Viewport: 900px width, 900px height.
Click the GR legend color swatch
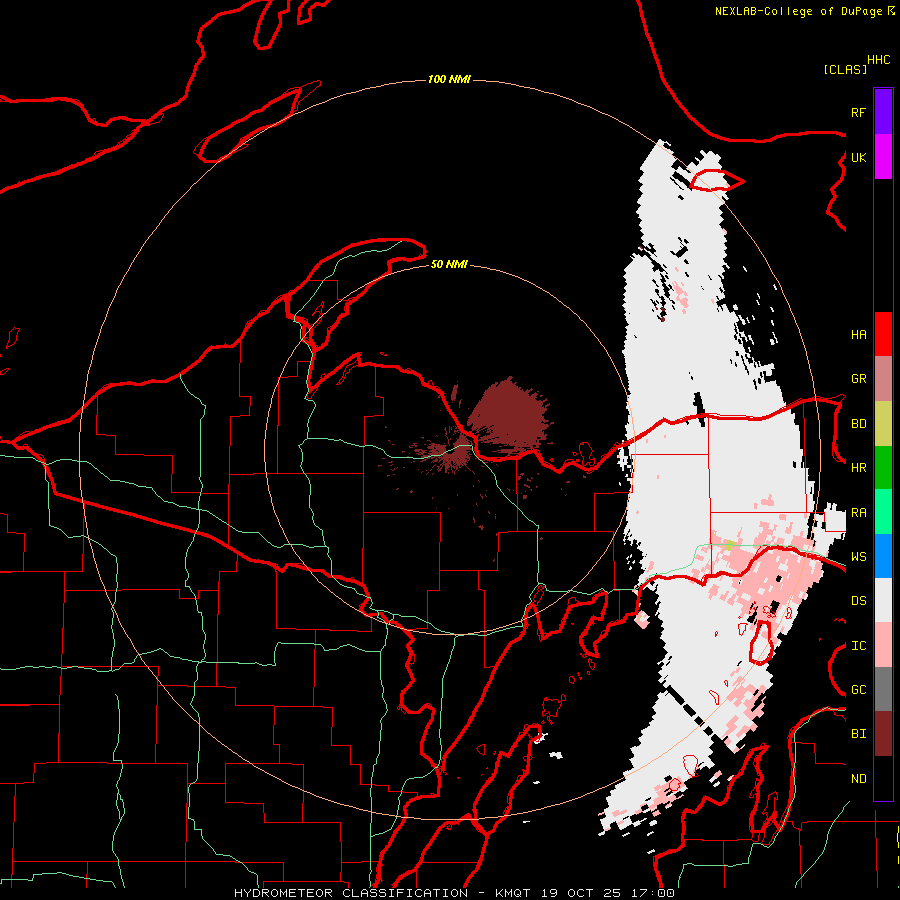point(883,378)
